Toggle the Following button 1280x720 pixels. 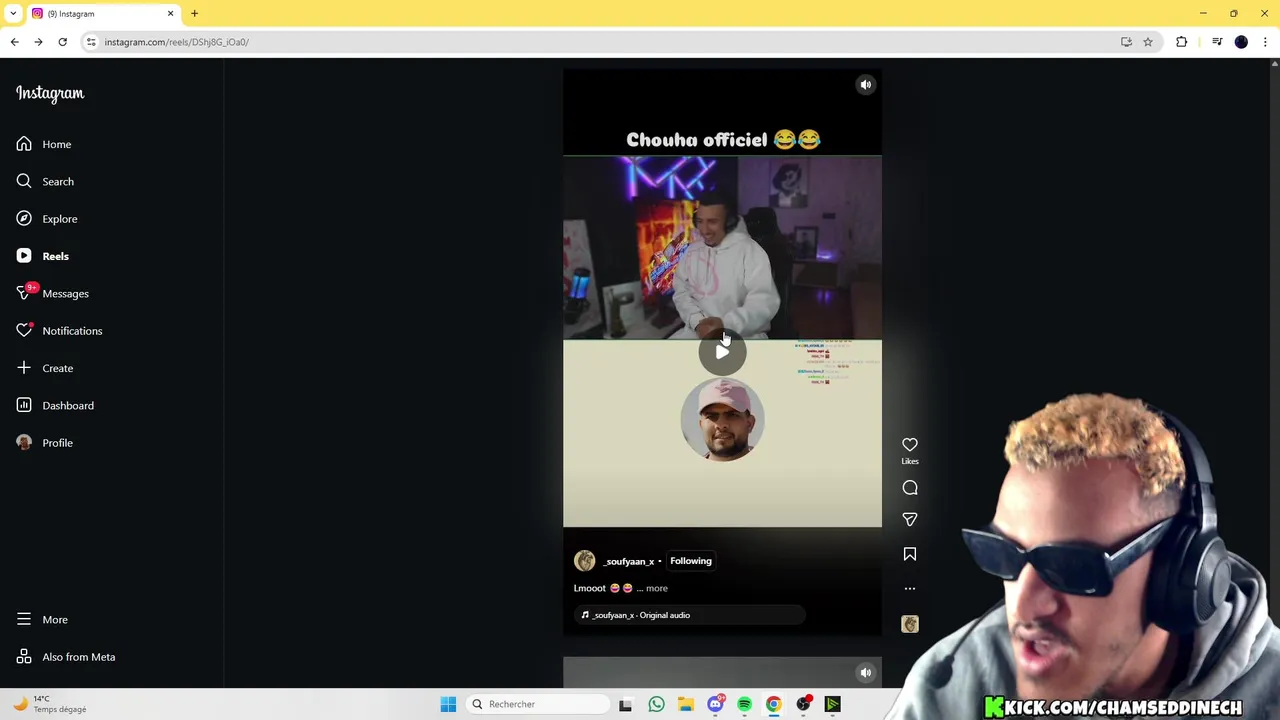[x=691, y=561]
